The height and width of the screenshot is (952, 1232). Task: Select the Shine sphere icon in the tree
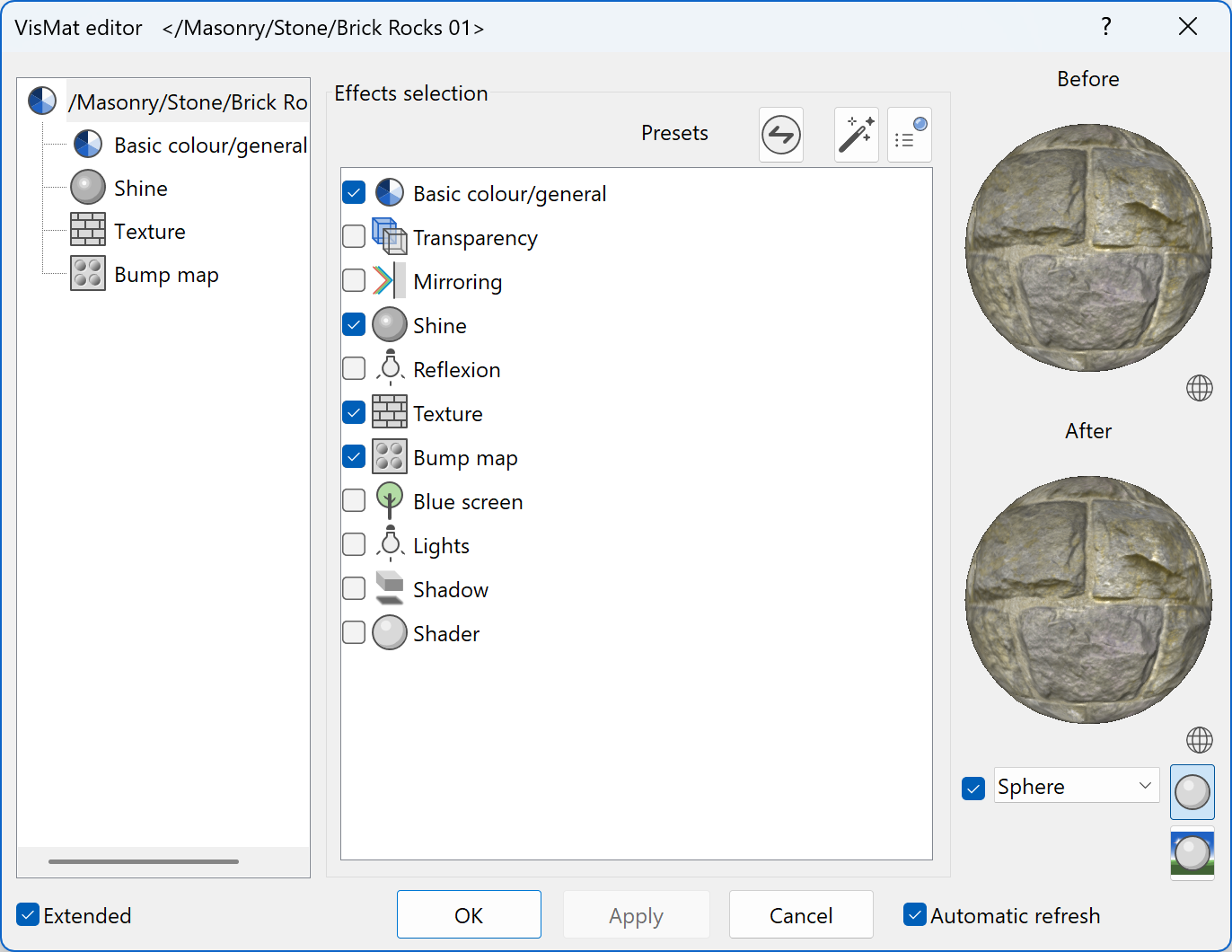[87, 187]
